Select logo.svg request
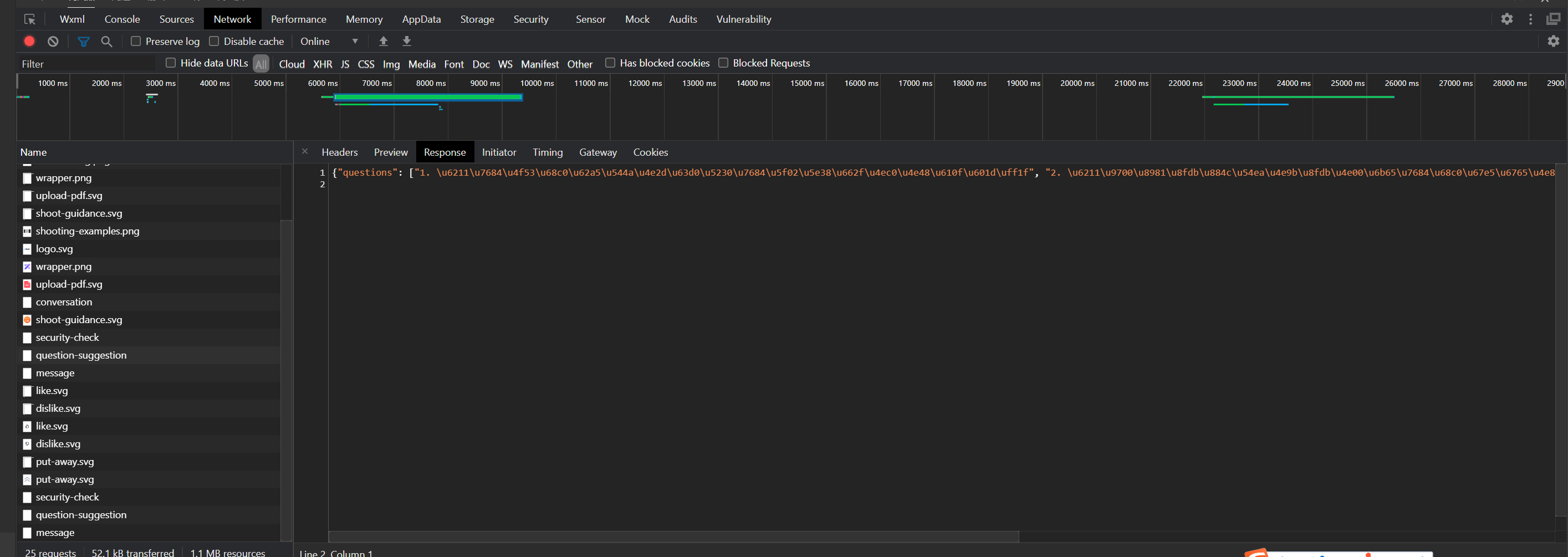 coord(149,249)
